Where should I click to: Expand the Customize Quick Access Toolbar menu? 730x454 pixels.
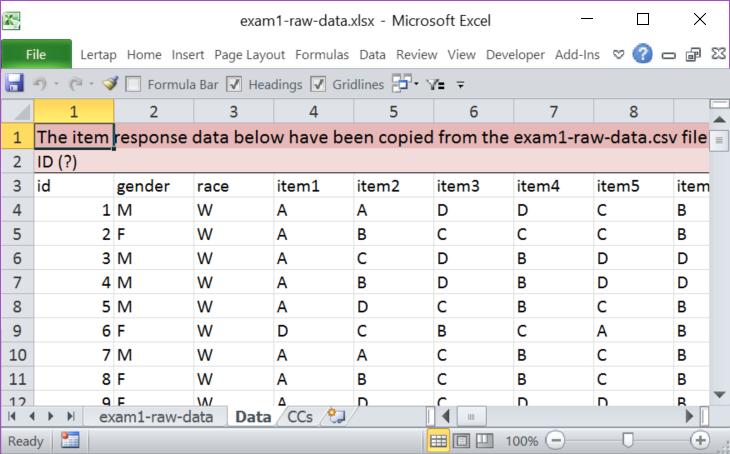point(461,85)
